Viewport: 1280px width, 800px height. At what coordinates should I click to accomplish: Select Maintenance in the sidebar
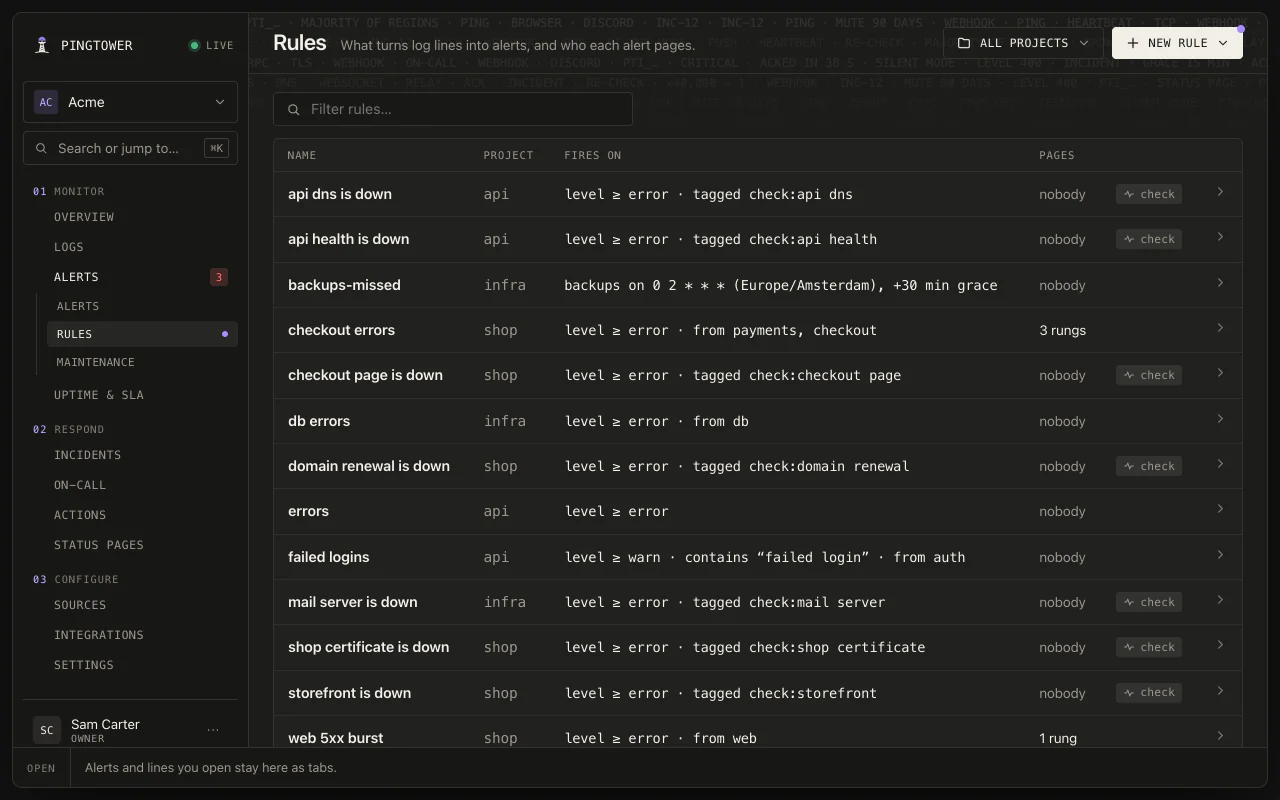(96, 362)
